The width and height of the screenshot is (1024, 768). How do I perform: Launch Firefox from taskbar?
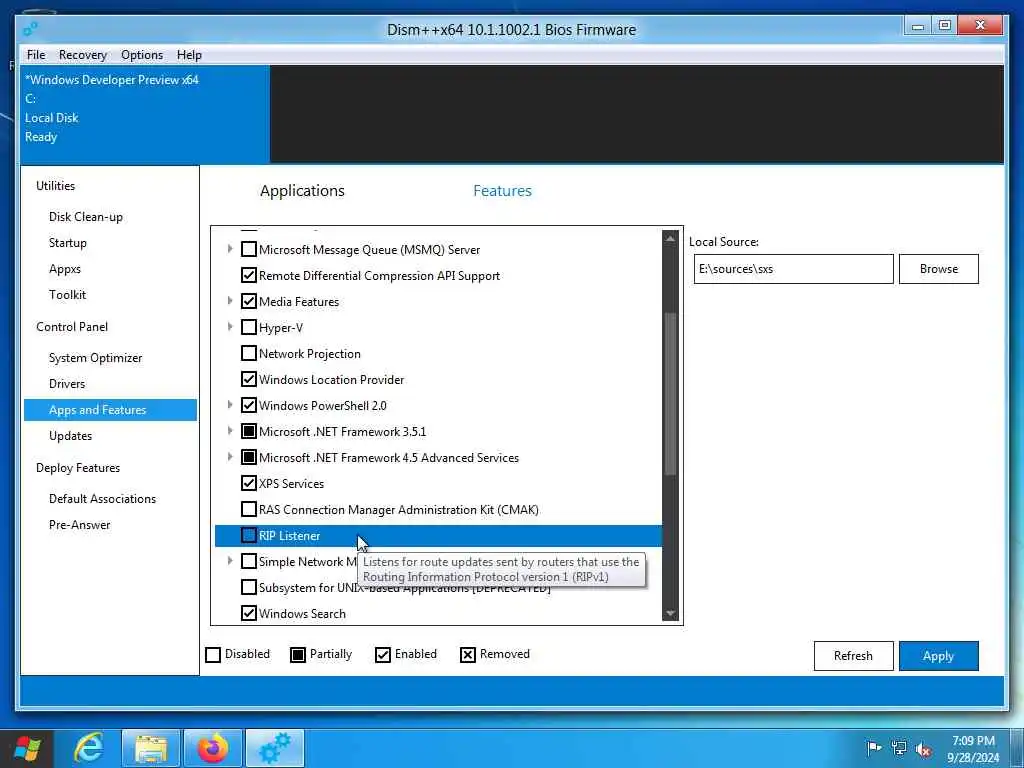click(x=213, y=748)
